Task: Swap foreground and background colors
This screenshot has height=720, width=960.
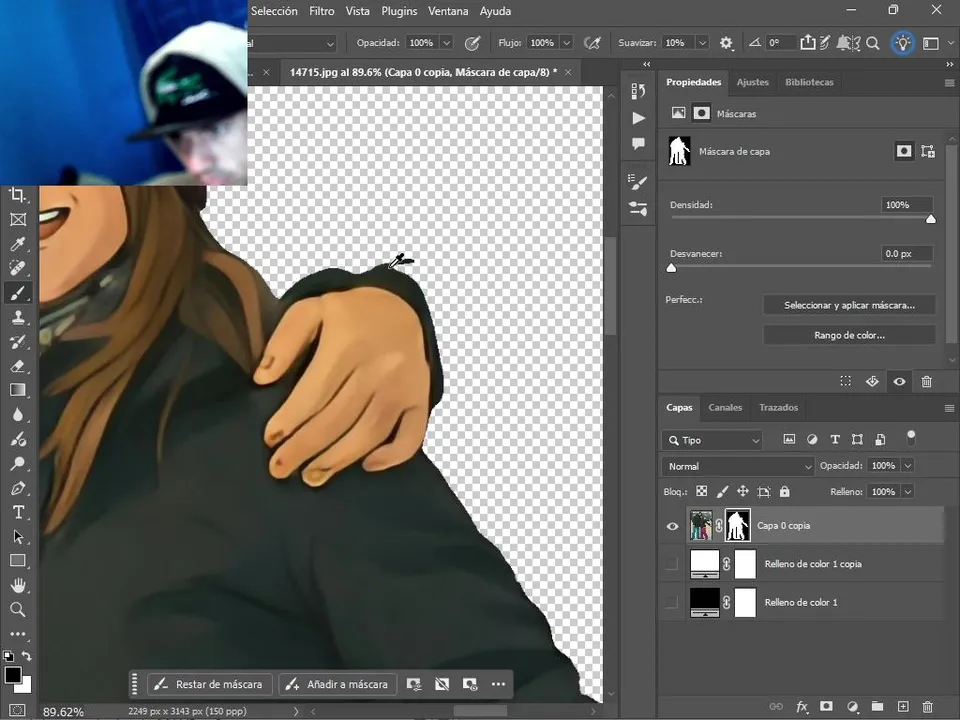Action: [26, 656]
